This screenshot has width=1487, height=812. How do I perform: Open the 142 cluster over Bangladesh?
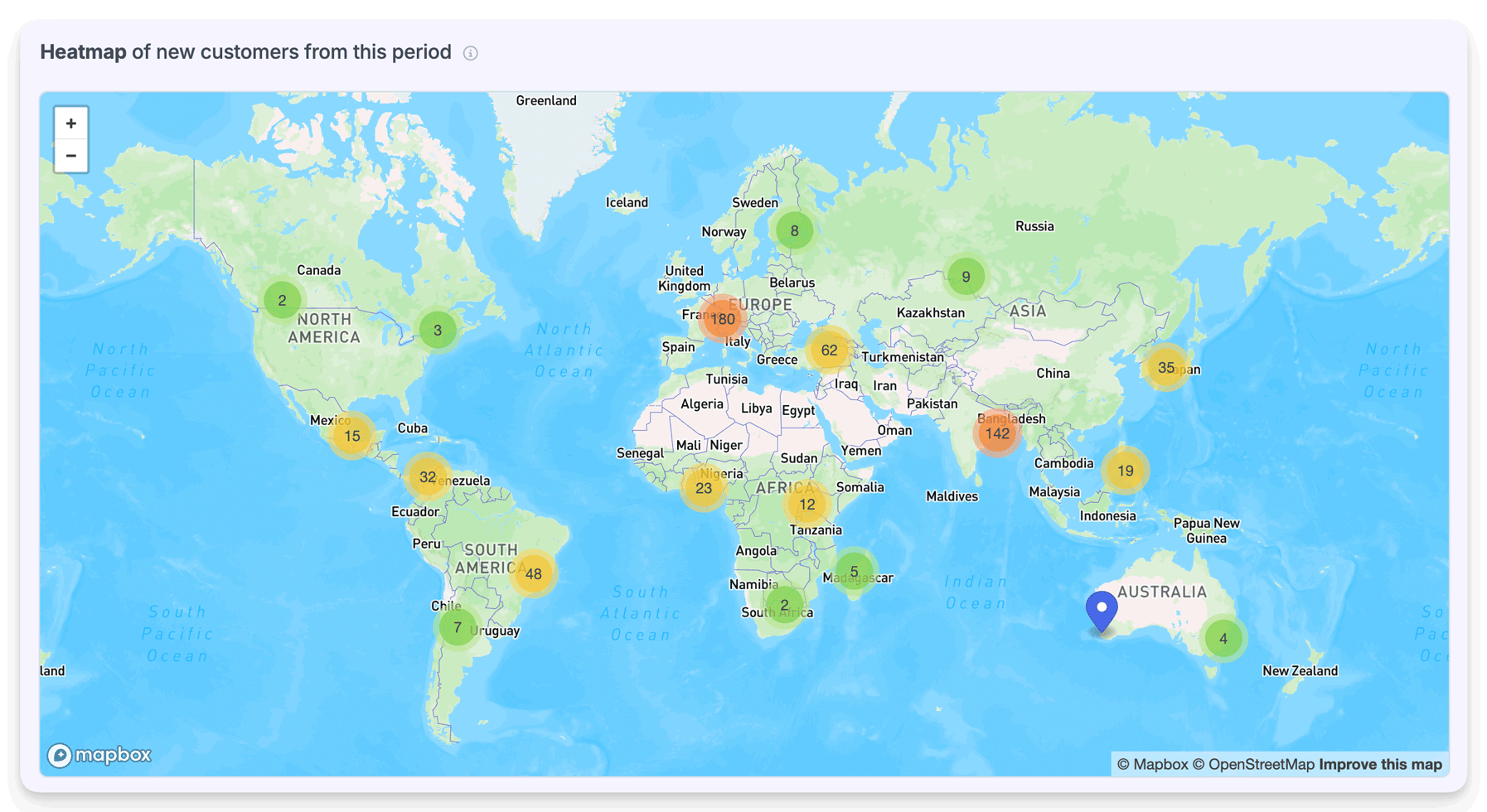(x=997, y=433)
